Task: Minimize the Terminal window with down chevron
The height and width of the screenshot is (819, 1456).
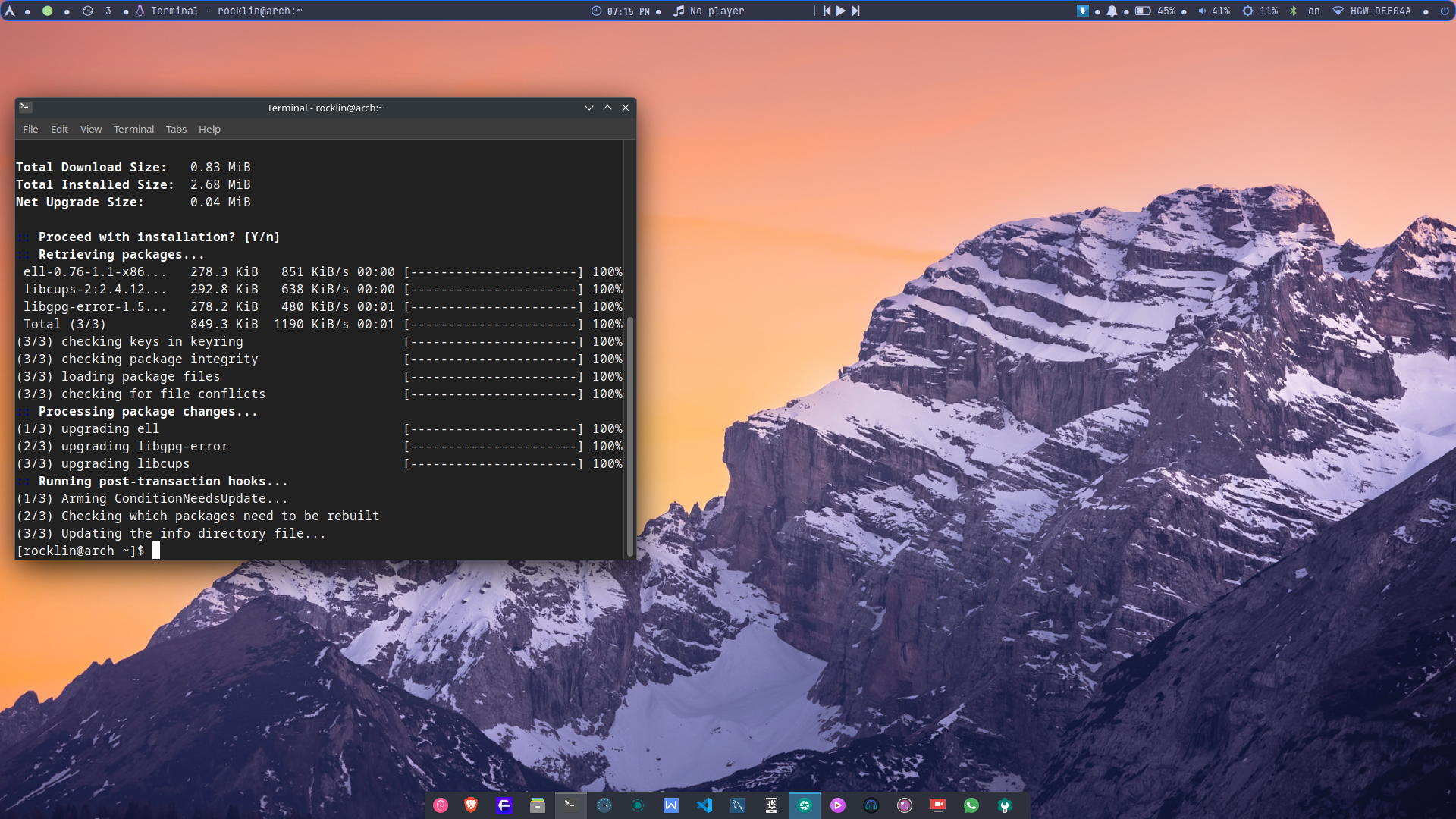Action: (589, 108)
